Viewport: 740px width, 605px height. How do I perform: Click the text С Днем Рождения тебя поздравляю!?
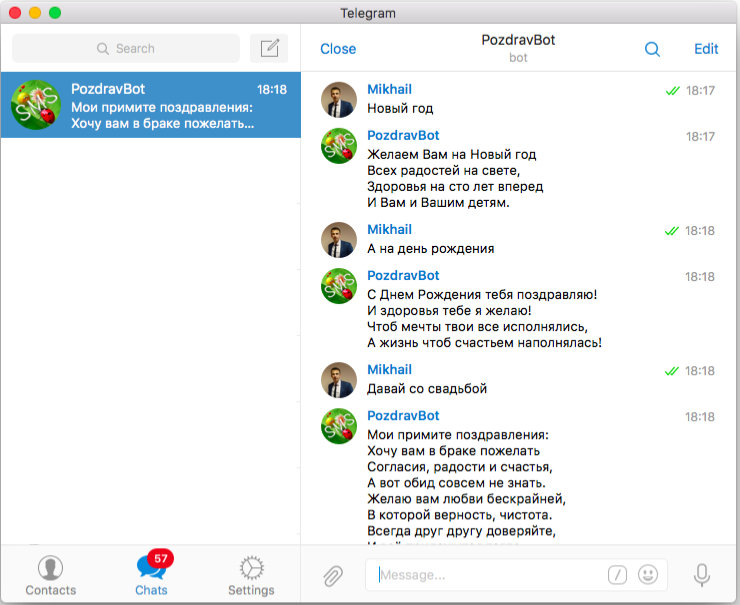coord(482,294)
